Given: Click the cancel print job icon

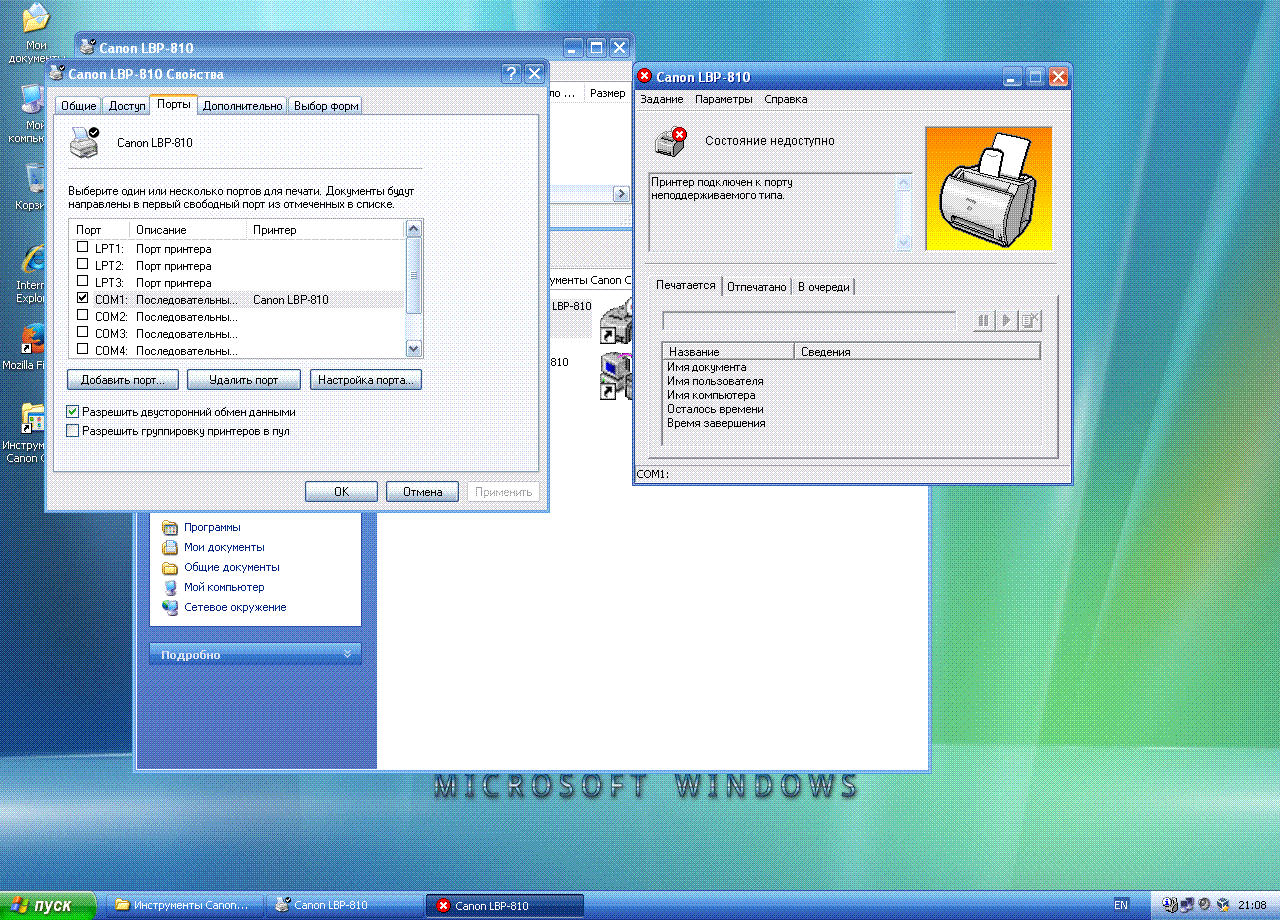Looking at the screenshot, I should coord(1031,320).
